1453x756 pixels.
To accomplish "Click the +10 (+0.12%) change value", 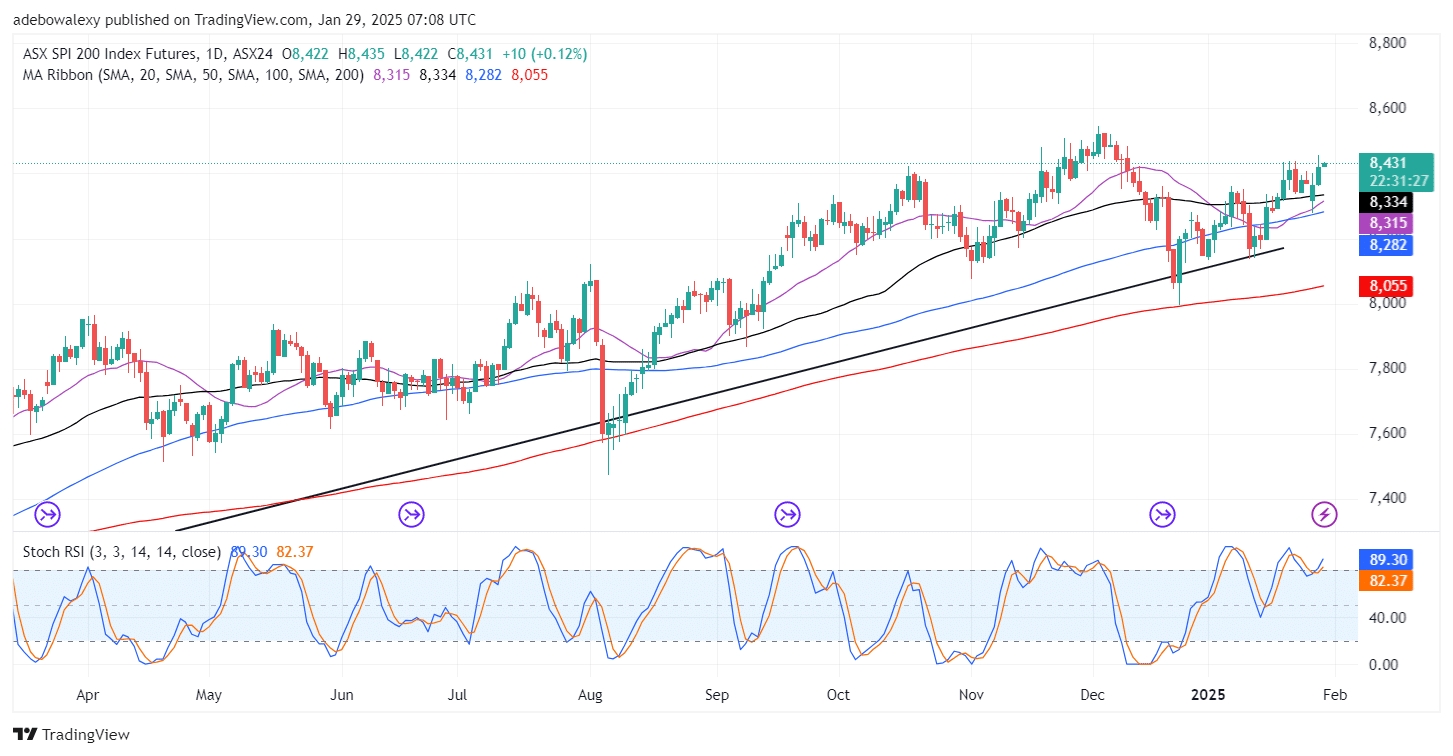I will point(546,54).
